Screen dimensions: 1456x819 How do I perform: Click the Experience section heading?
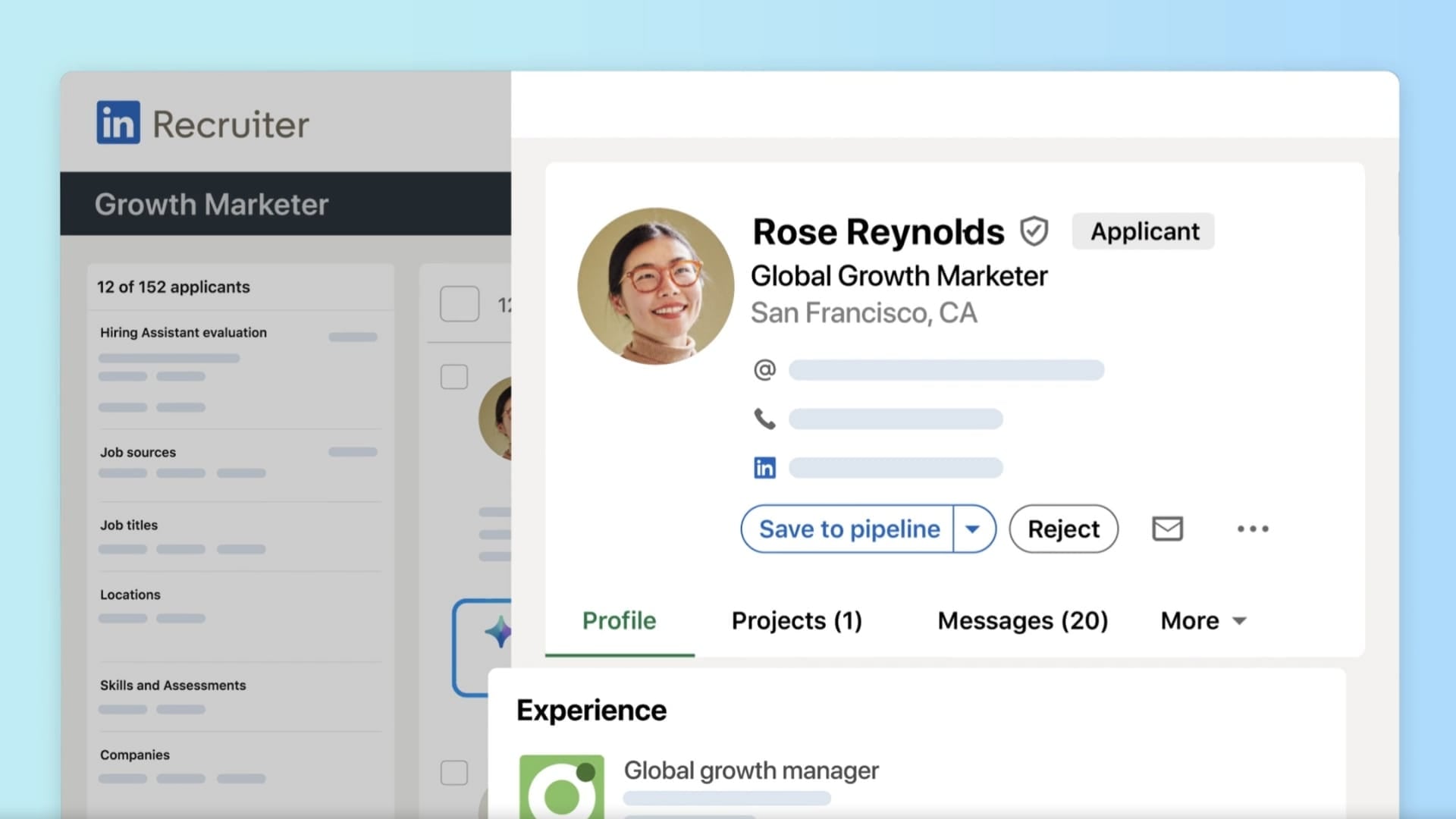591,711
